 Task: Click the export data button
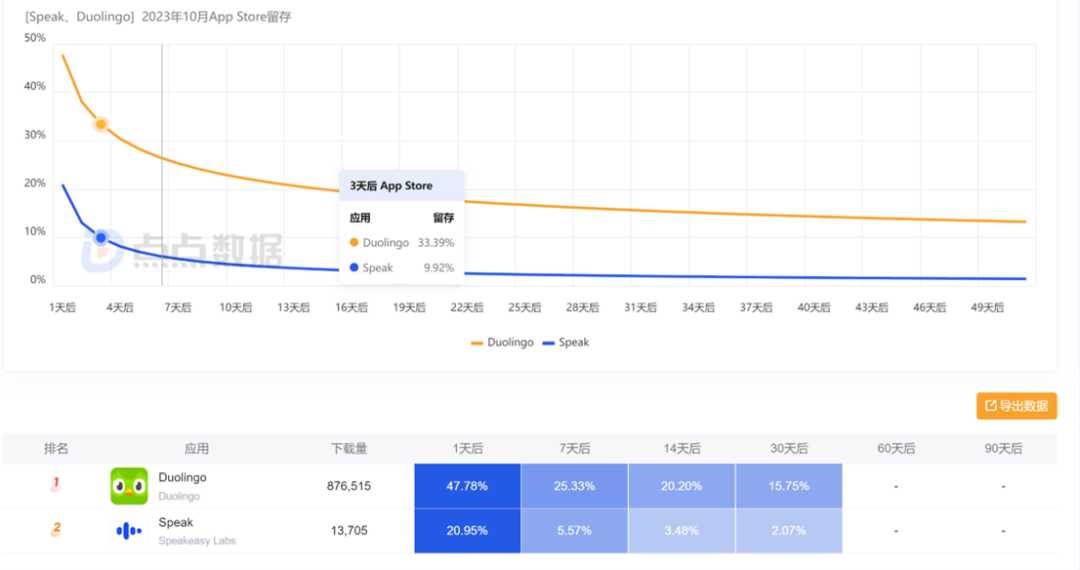[1016, 405]
